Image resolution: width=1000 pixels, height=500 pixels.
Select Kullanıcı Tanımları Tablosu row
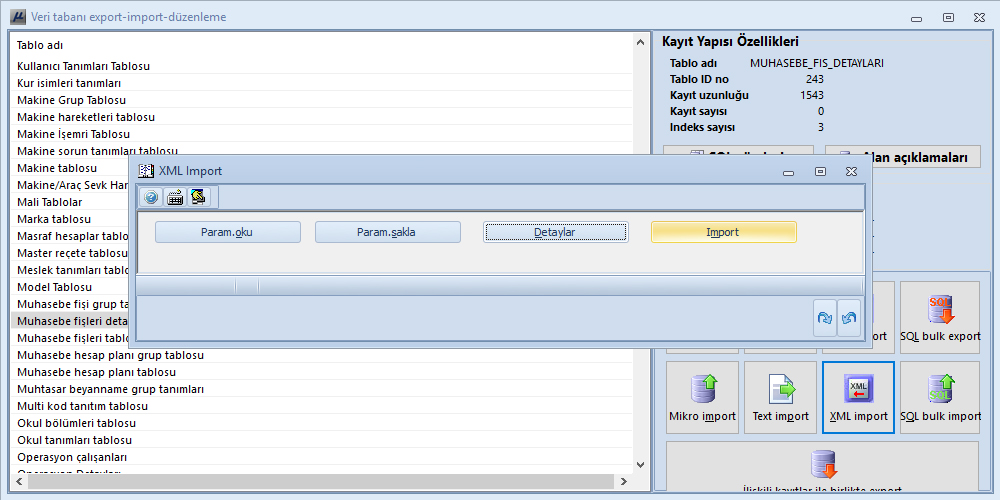(x=322, y=66)
